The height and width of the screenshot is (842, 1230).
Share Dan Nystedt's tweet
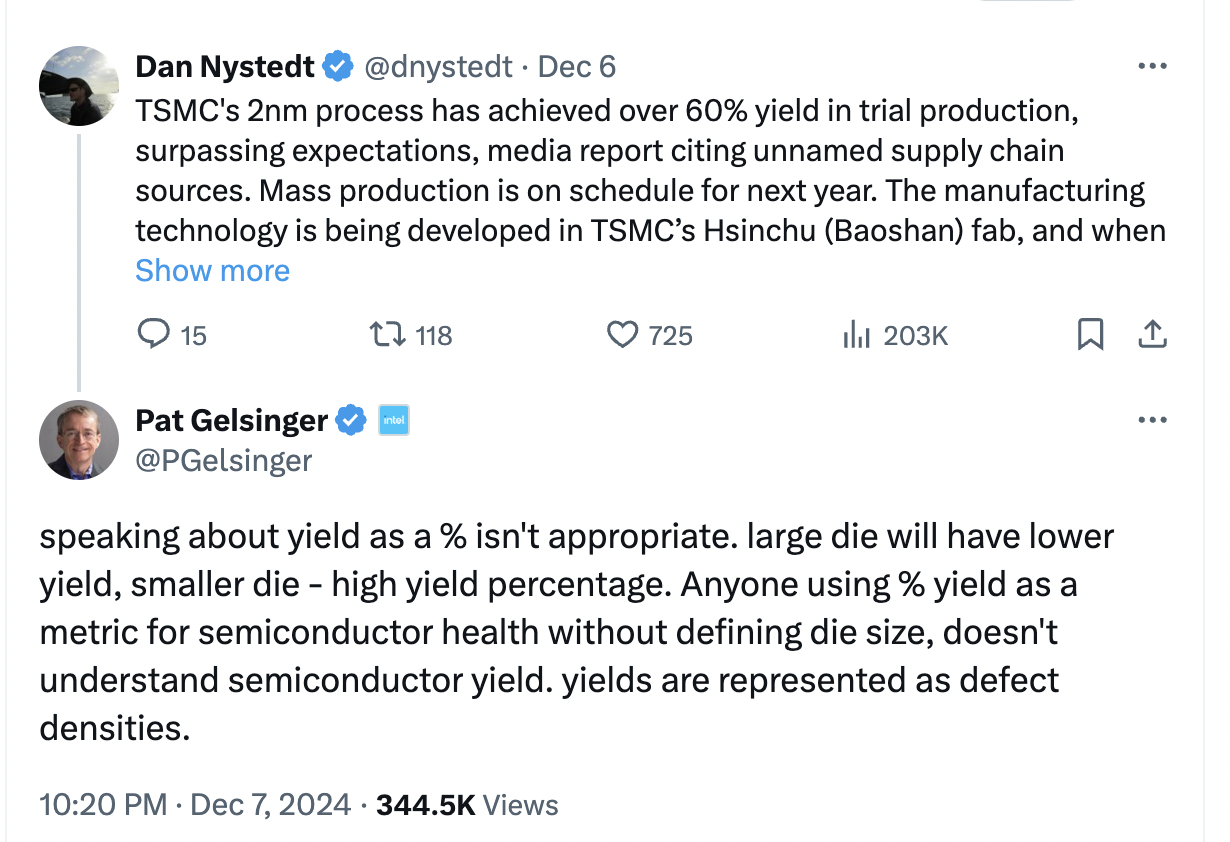1152,334
